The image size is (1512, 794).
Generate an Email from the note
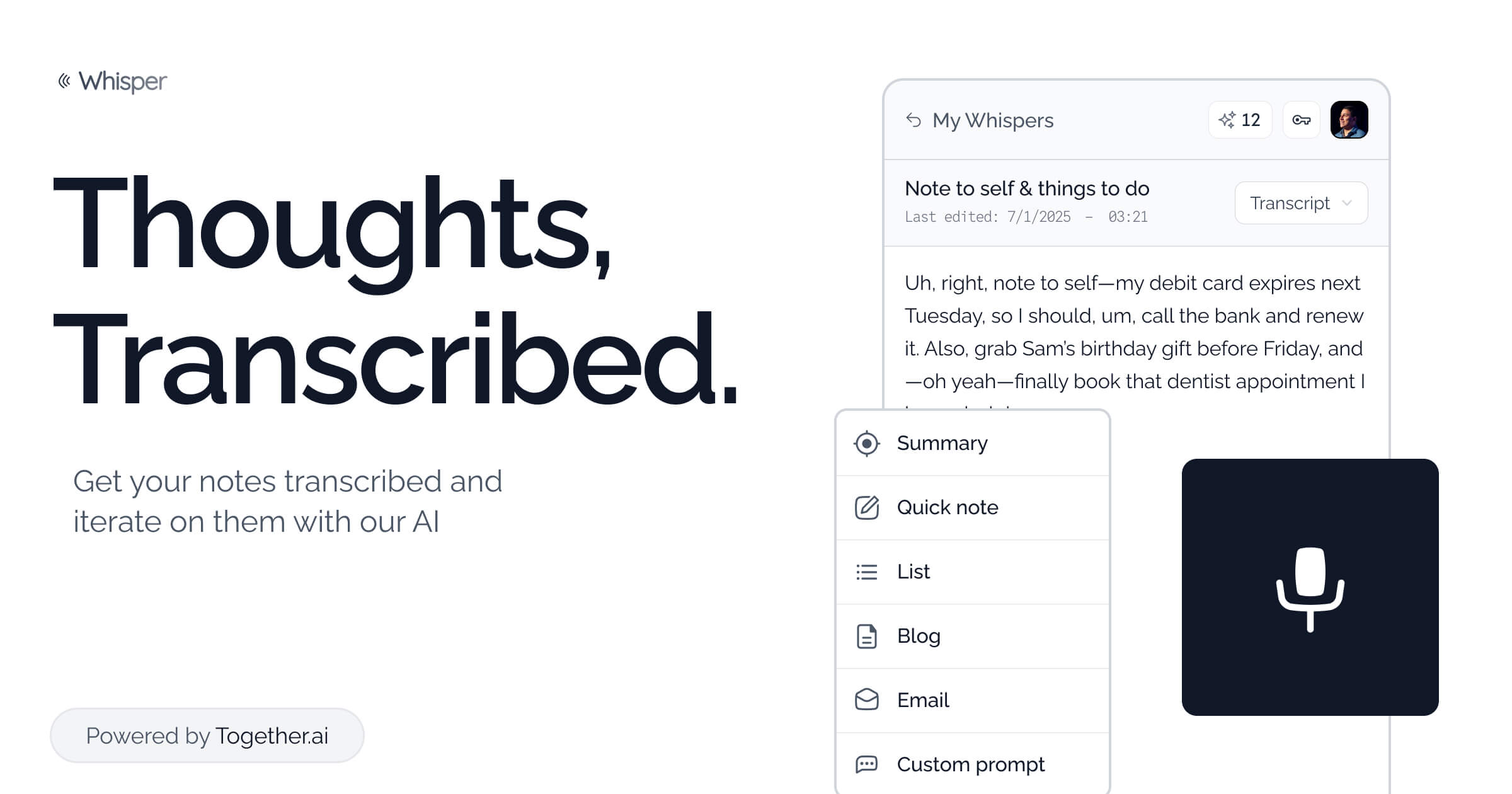(922, 700)
